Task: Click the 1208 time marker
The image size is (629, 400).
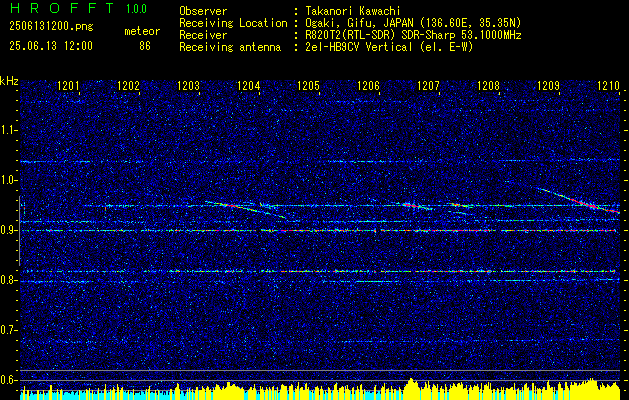Action: coord(488,86)
